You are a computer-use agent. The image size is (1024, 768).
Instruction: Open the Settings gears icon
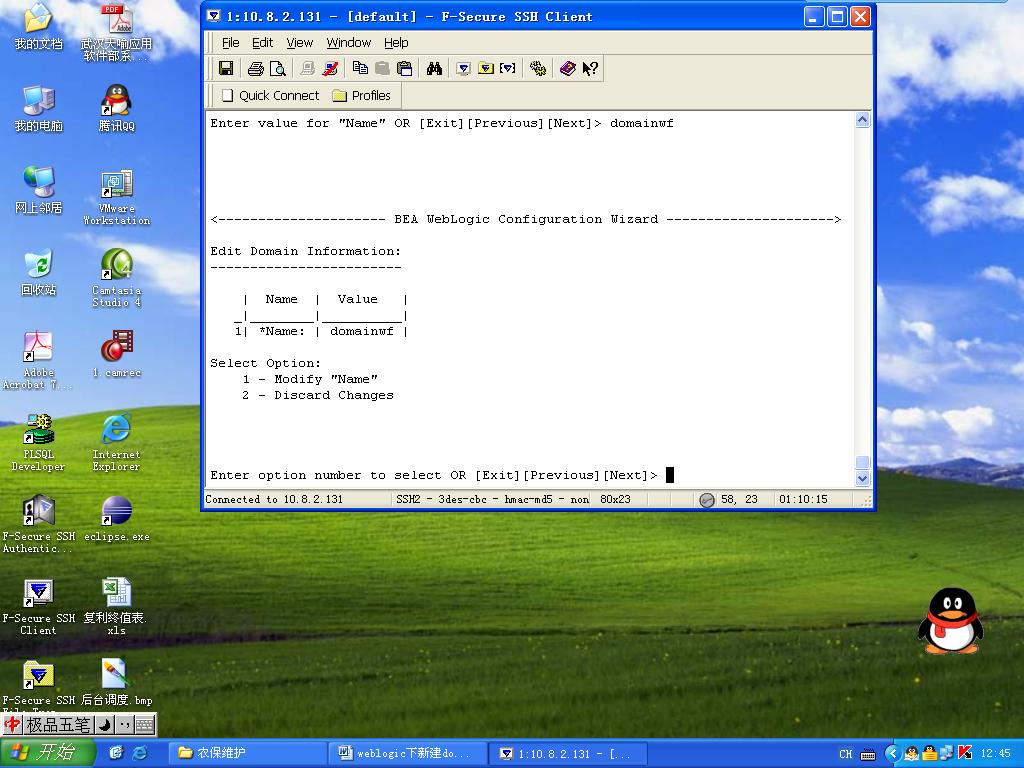pos(538,69)
